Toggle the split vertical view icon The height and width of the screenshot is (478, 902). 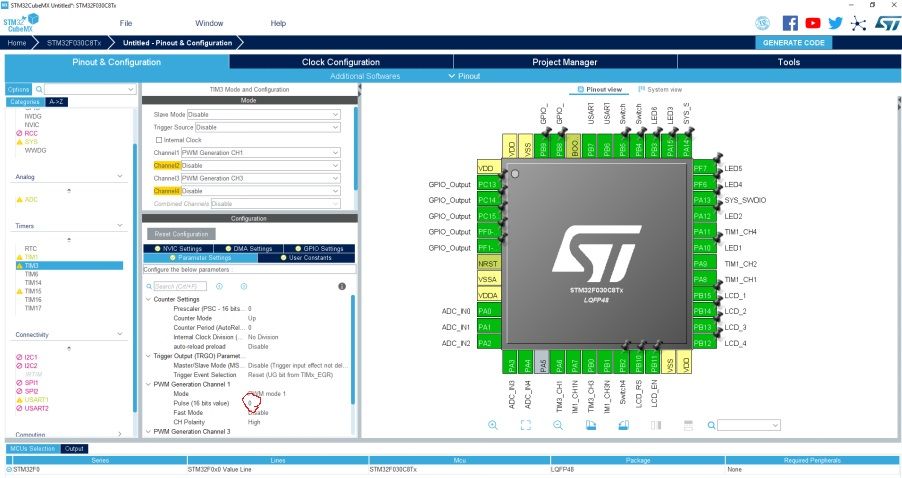point(656,425)
